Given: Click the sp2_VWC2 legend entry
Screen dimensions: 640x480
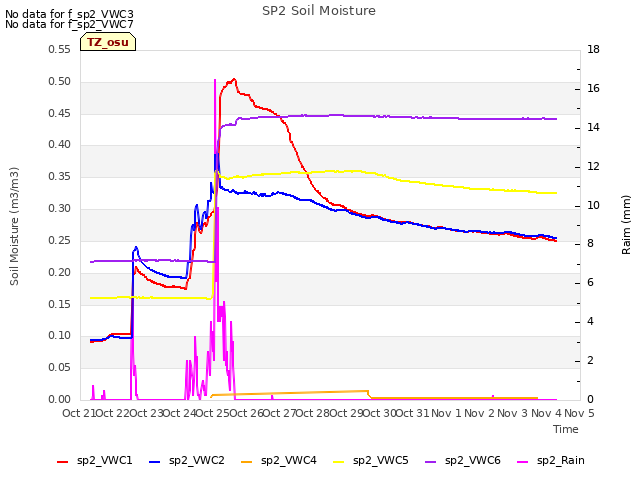Looking at the screenshot, I should pyautogui.click(x=187, y=461).
